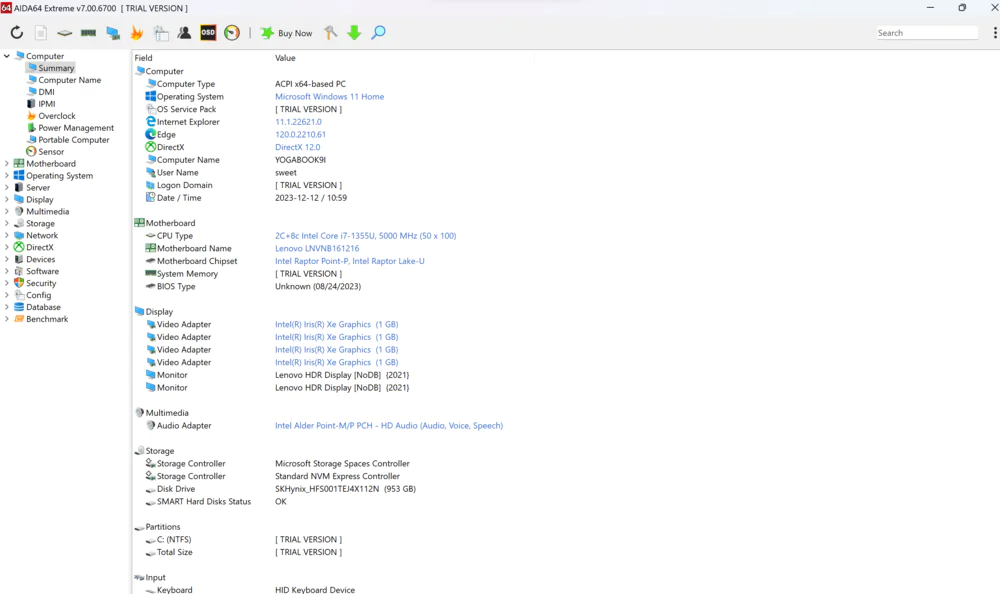The height and width of the screenshot is (594, 1000).
Task: Click the 11.1.22621.0 Internet Explorer link
Action: (298, 122)
